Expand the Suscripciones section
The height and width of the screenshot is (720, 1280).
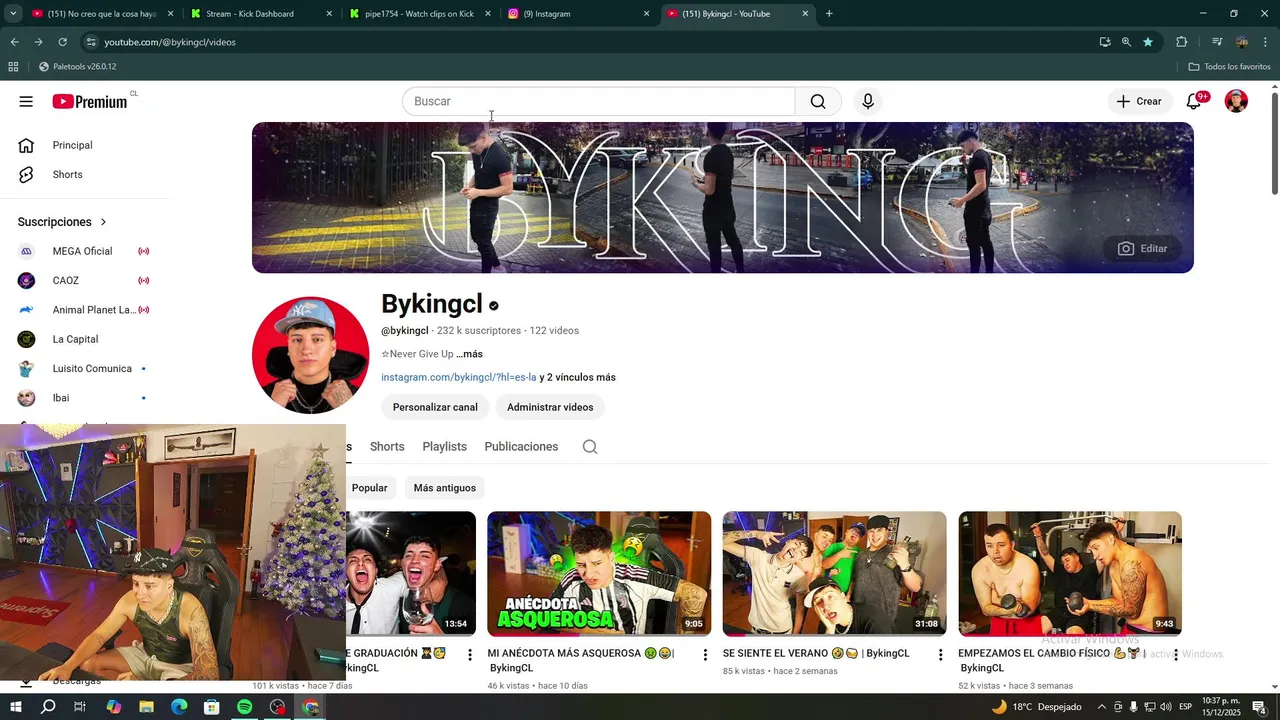coord(62,222)
